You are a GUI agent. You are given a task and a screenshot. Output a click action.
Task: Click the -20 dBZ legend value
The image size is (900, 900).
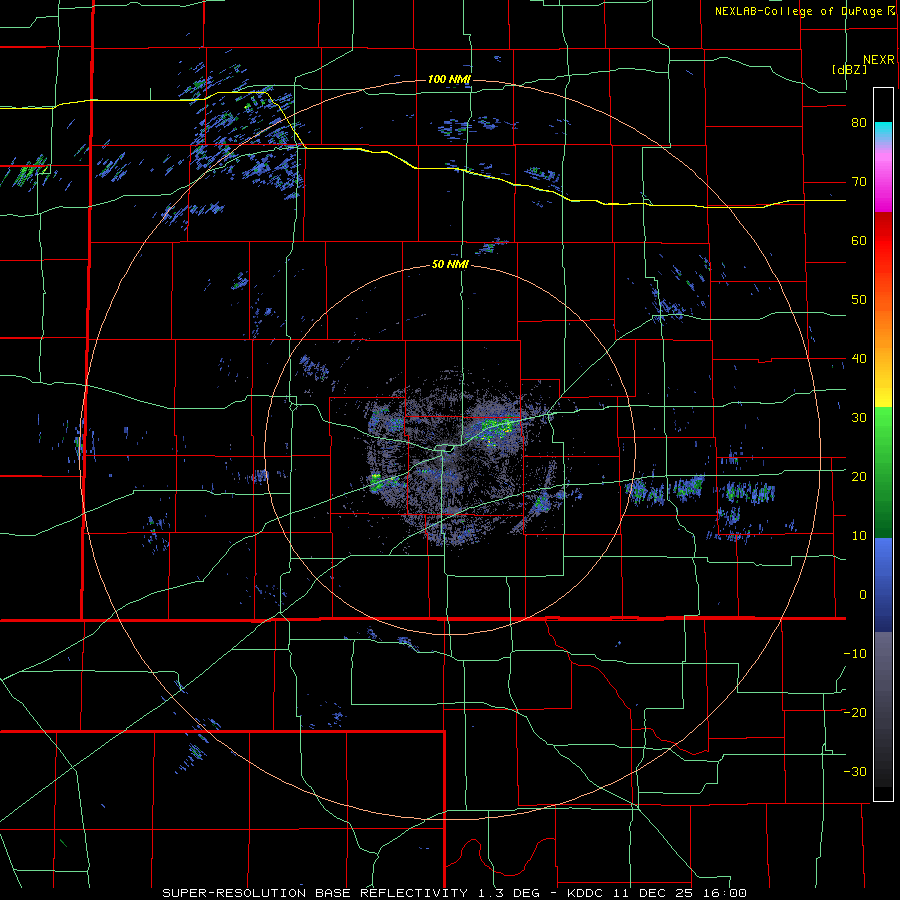click(x=855, y=712)
